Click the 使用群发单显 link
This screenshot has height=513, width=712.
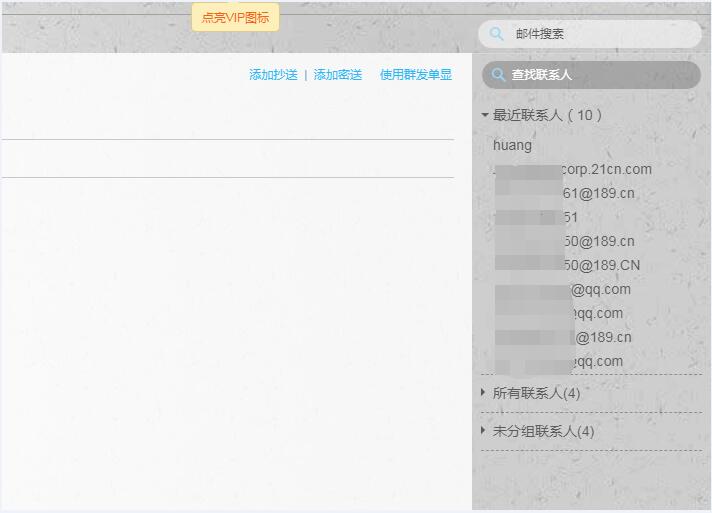click(415, 75)
